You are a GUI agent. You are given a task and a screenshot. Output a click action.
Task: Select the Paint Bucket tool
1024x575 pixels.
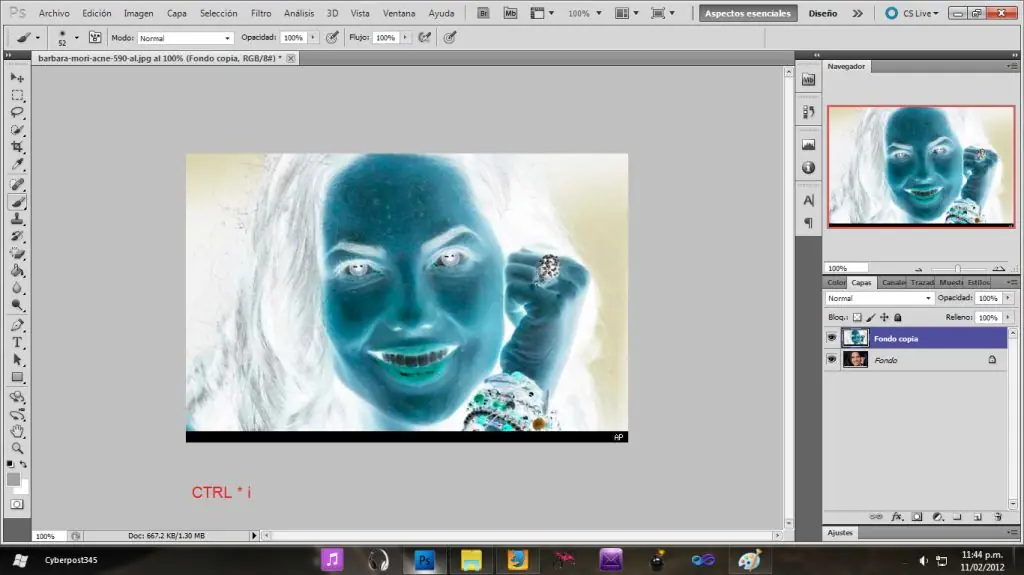click(x=17, y=271)
